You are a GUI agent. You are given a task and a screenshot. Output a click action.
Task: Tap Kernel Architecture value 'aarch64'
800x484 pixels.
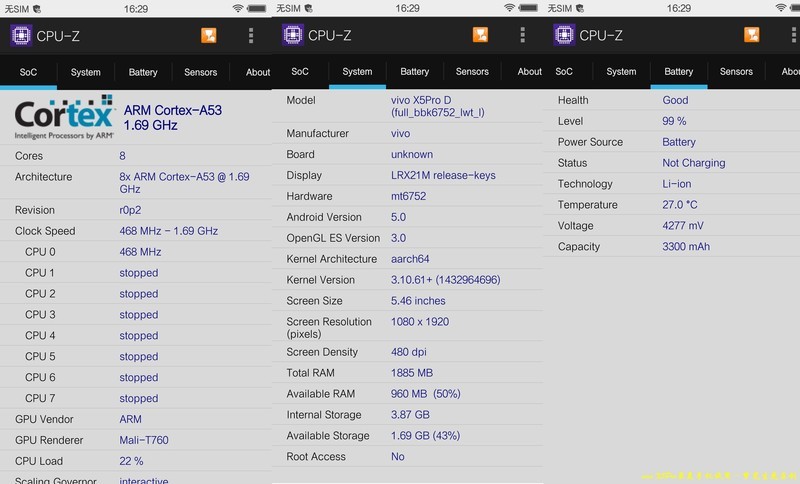(410, 259)
